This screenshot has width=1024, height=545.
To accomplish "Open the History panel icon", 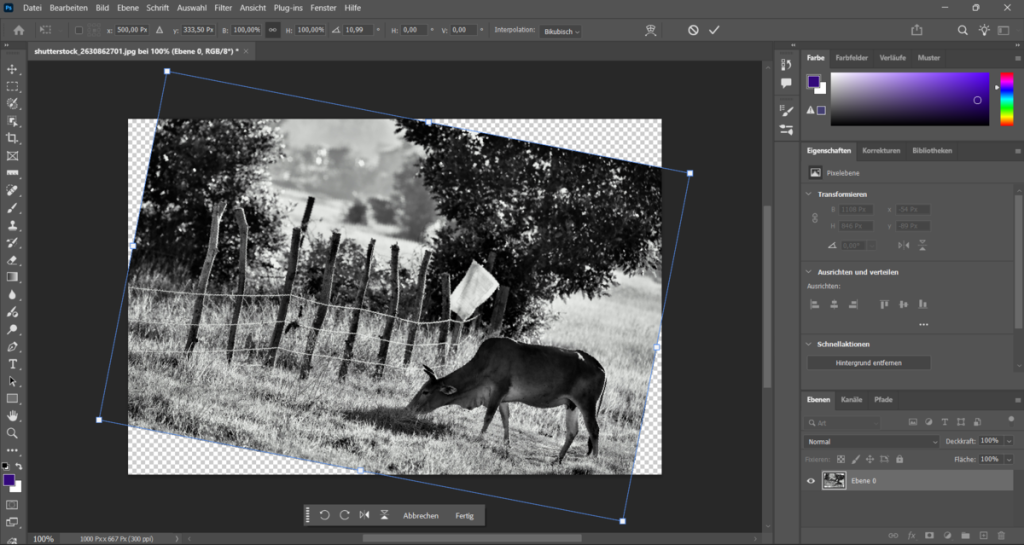I will [786, 65].
